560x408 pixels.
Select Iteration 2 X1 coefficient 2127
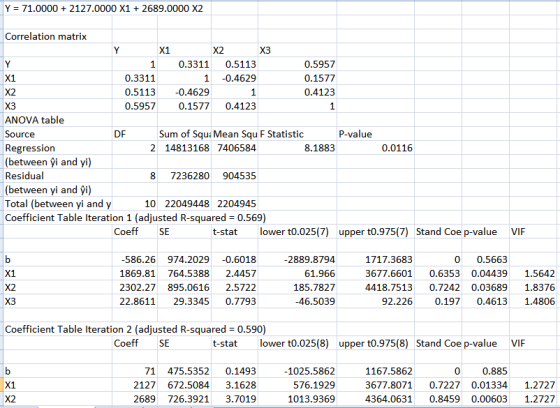pos(135,385)
